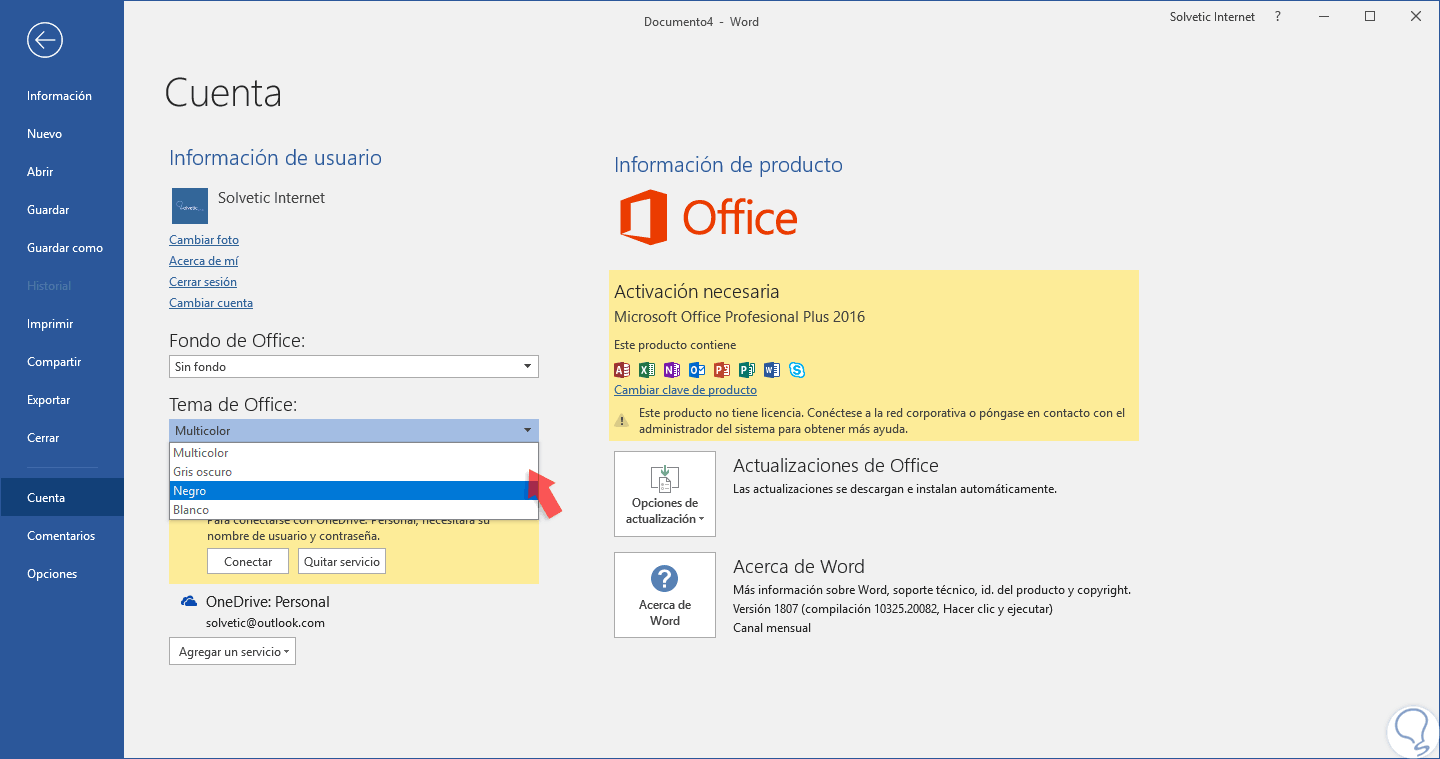Click the PowerPoint icon in product contents
Image resolution: width=1440 pixels, height=759 pixels.
[721, 370]
